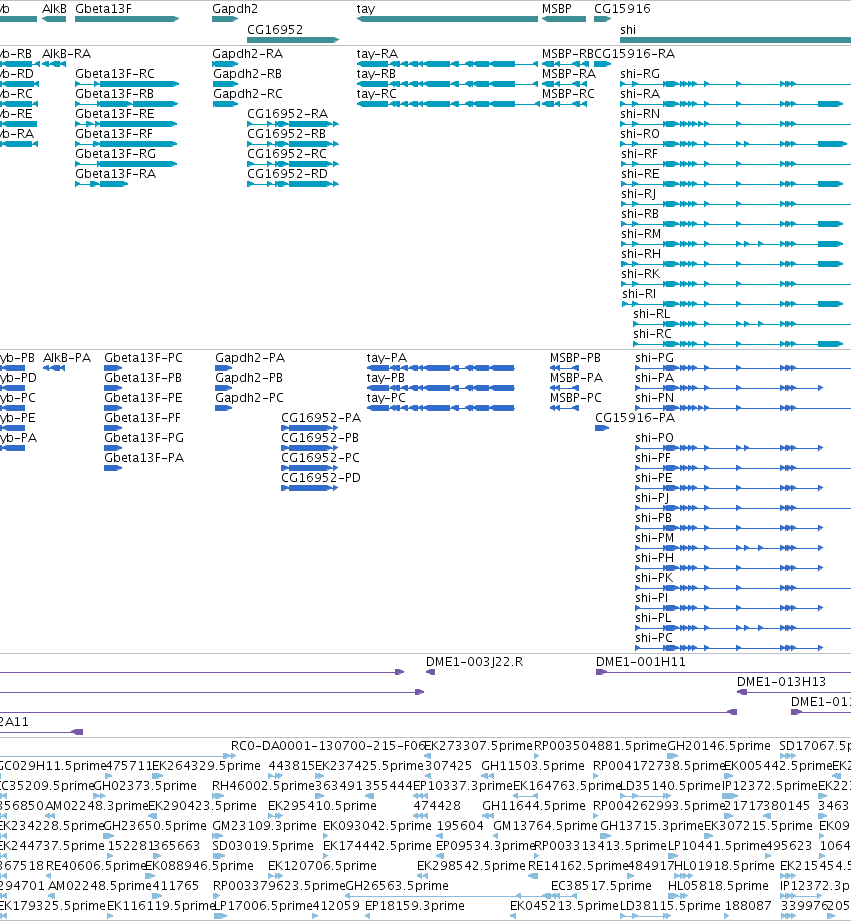Screen dimensions: 851x921
Task: Open the shi-PM protein label
Action: click(655, 538)
